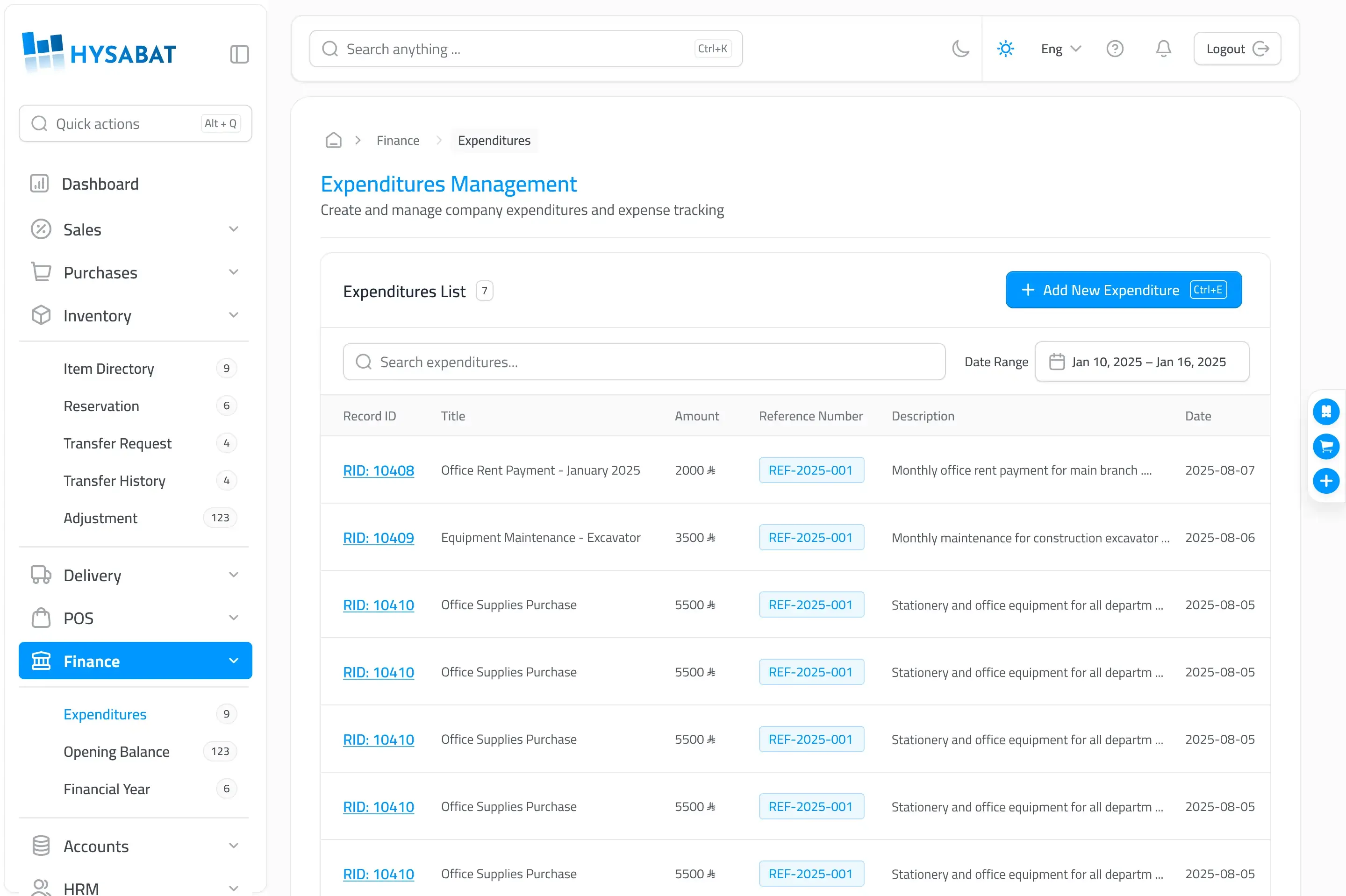Image resolution: width=1346 pixels, height=896 pixels.
Task: Click the Accounts database icon
Action: coord(41,846)
